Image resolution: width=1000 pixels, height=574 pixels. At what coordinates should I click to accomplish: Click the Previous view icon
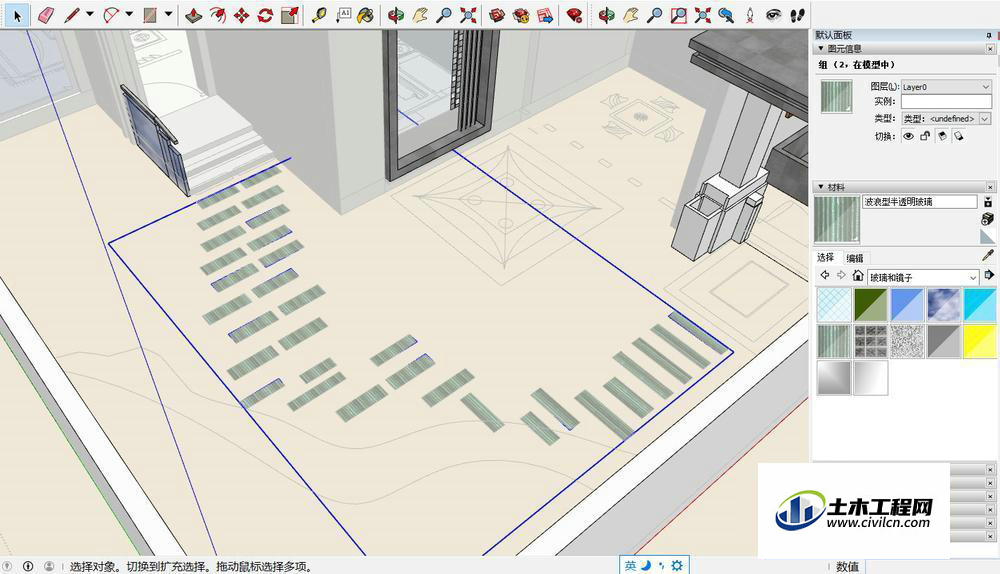[x=726, y=15]
